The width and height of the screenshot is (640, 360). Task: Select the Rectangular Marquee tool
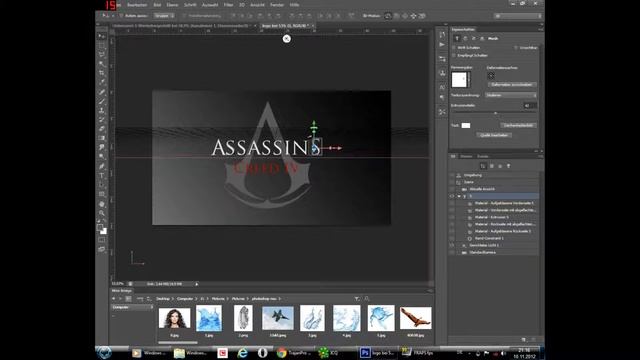(x=102, y=46)
